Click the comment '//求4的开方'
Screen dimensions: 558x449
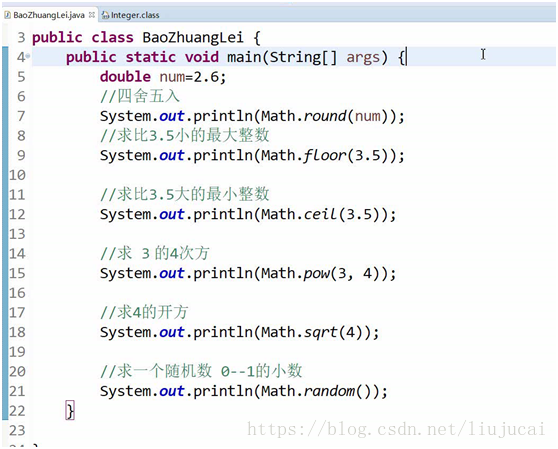pyautogui.click(x=144, y=313)
